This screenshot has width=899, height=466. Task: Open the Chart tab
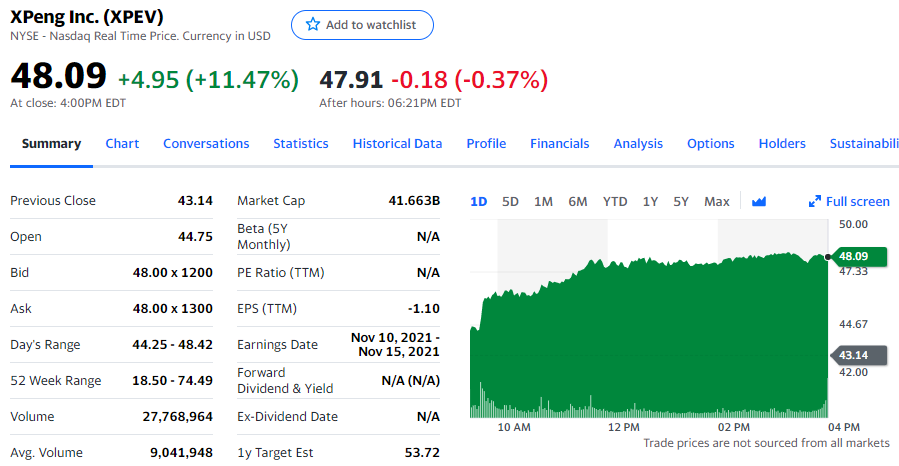[122, 143]
